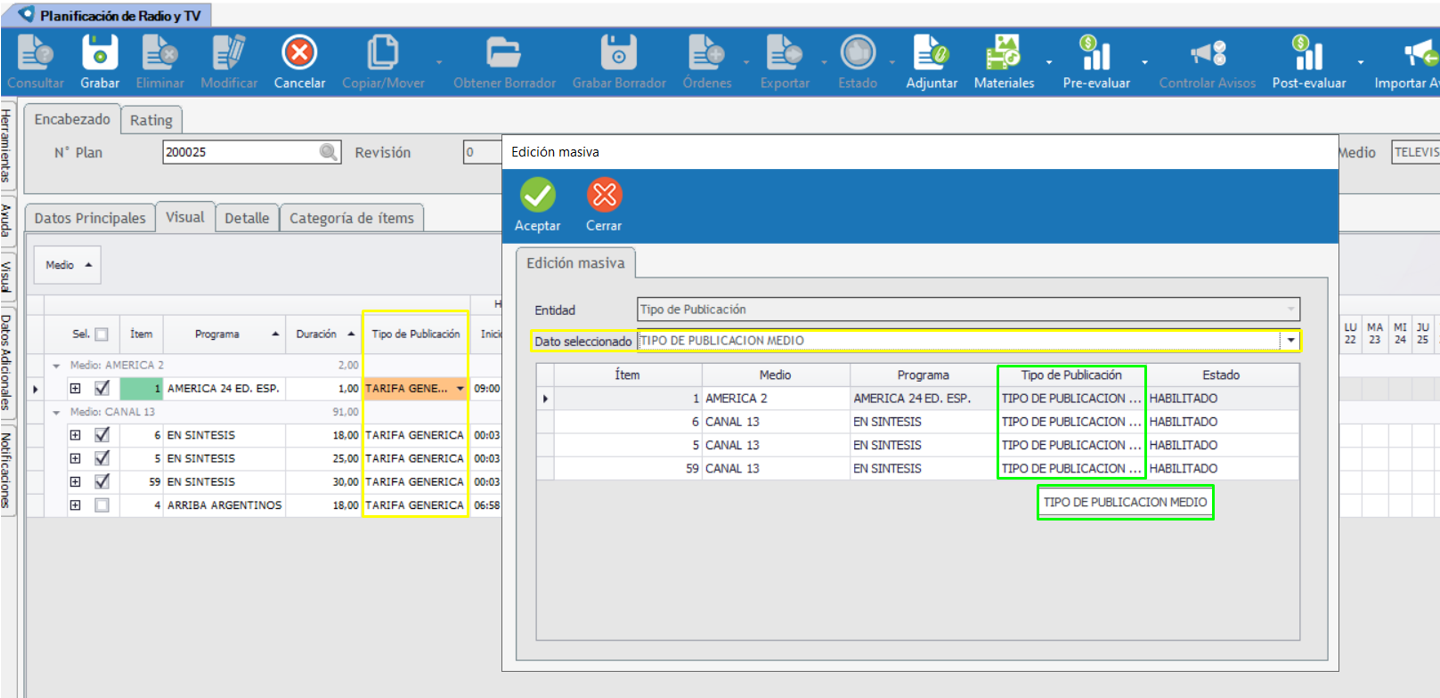Open the Entidad combo box

968,309
